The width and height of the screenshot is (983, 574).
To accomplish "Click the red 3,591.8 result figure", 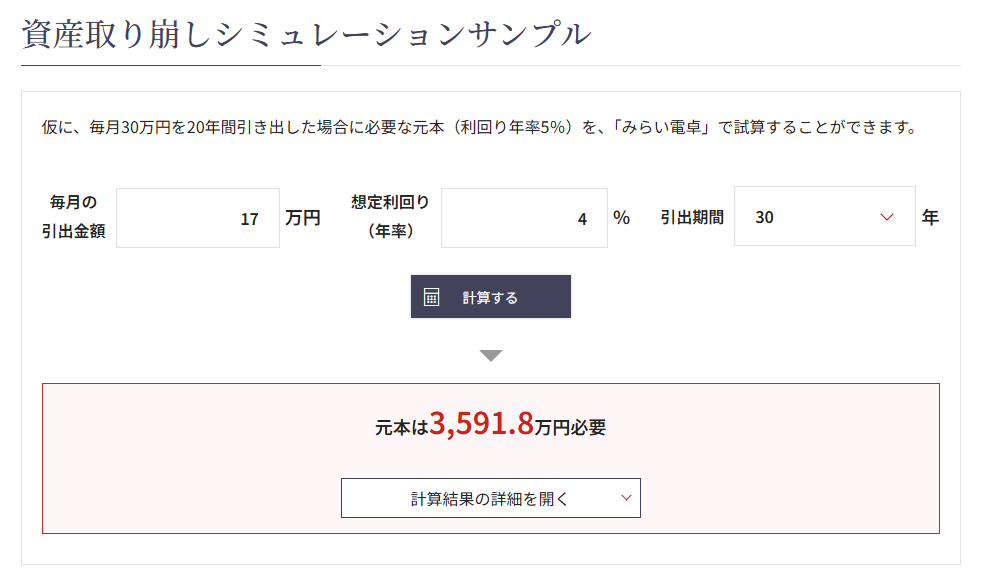I will pyautogui.click(x=481, y=425).
